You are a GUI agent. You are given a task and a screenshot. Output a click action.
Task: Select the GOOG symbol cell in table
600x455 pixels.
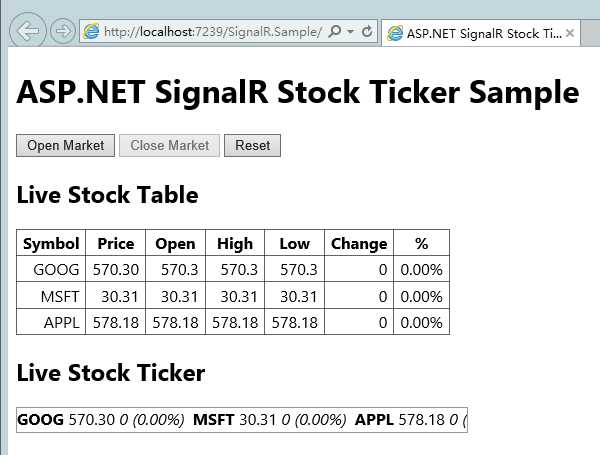tap(51, 269)
